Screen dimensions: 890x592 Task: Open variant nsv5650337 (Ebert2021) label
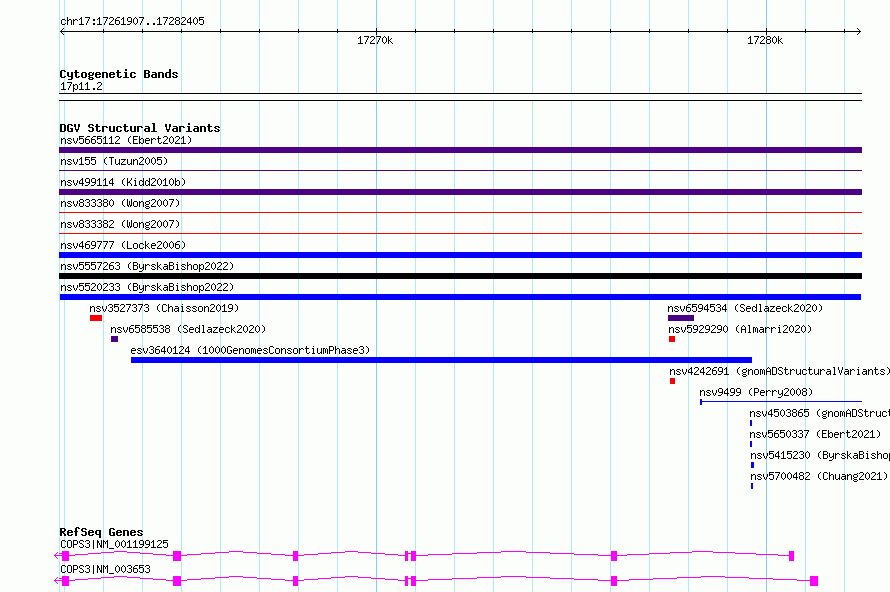tap(815, 434)
